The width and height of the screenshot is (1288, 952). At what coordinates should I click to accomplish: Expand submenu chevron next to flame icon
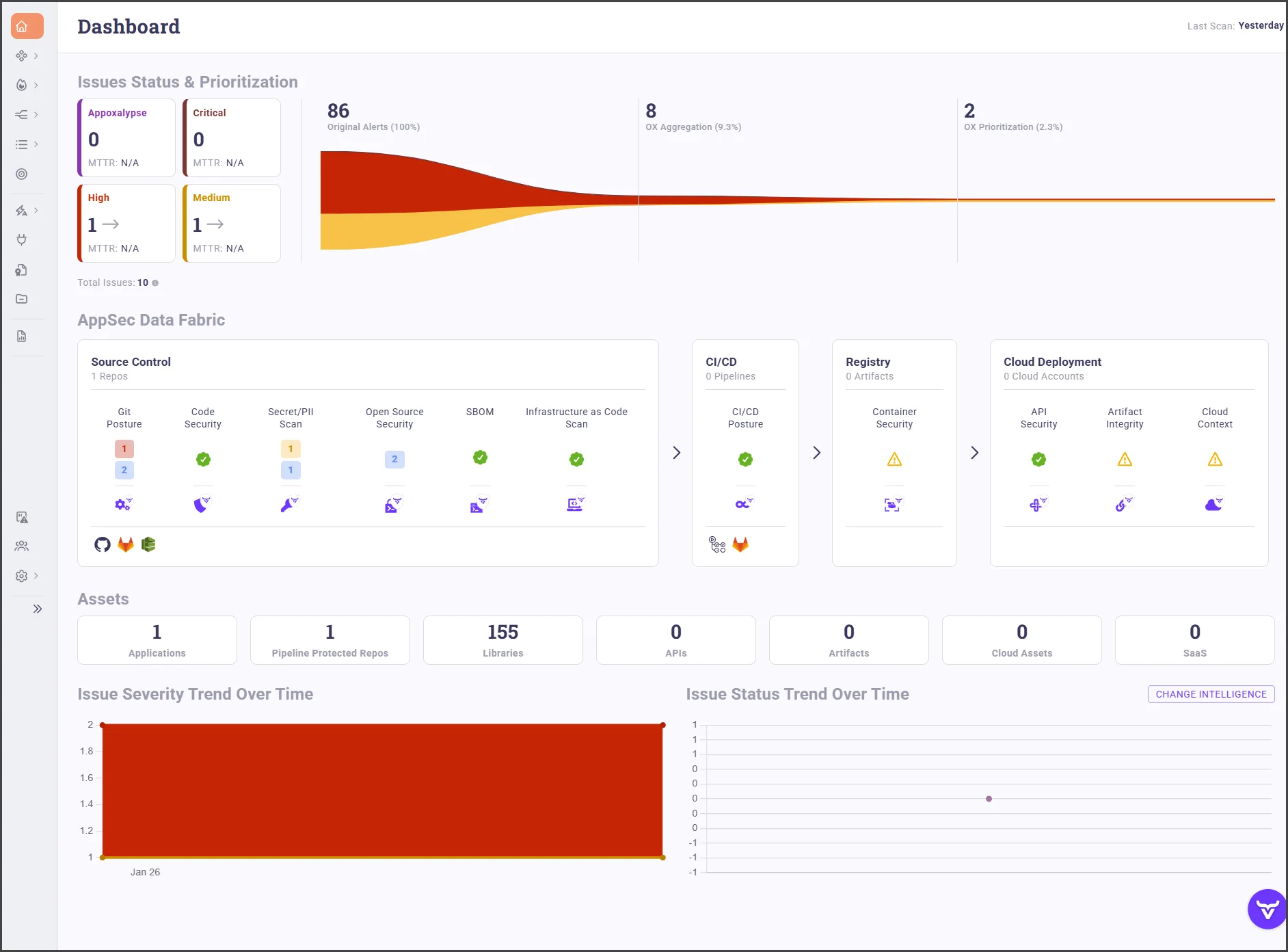click(36, 85)
